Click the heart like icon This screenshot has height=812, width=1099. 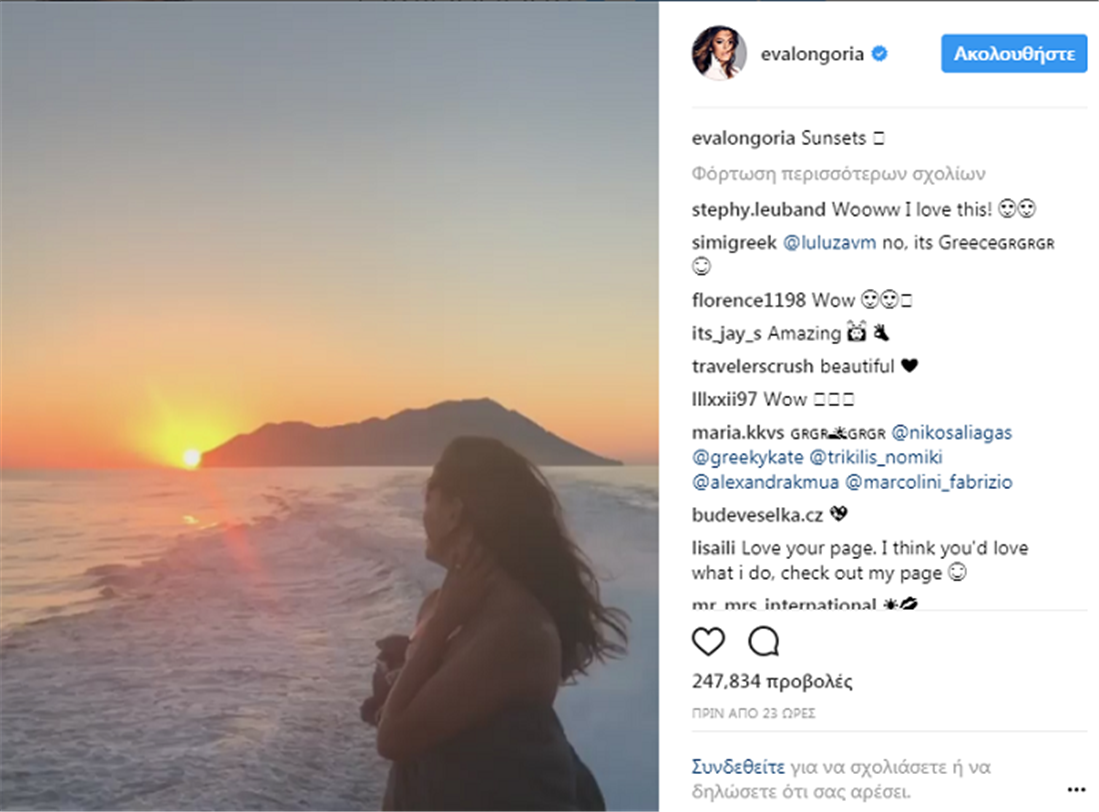(x=708, y=641)
